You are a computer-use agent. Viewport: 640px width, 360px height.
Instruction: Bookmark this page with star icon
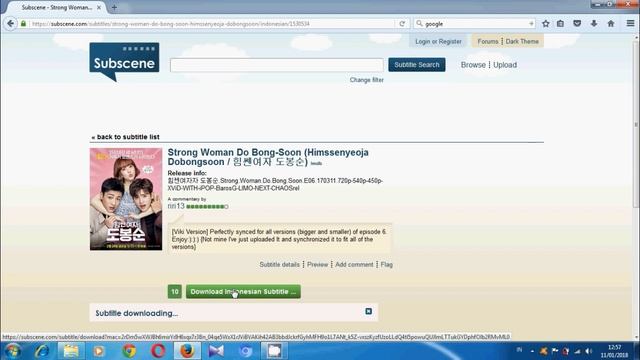coord(546,24)
